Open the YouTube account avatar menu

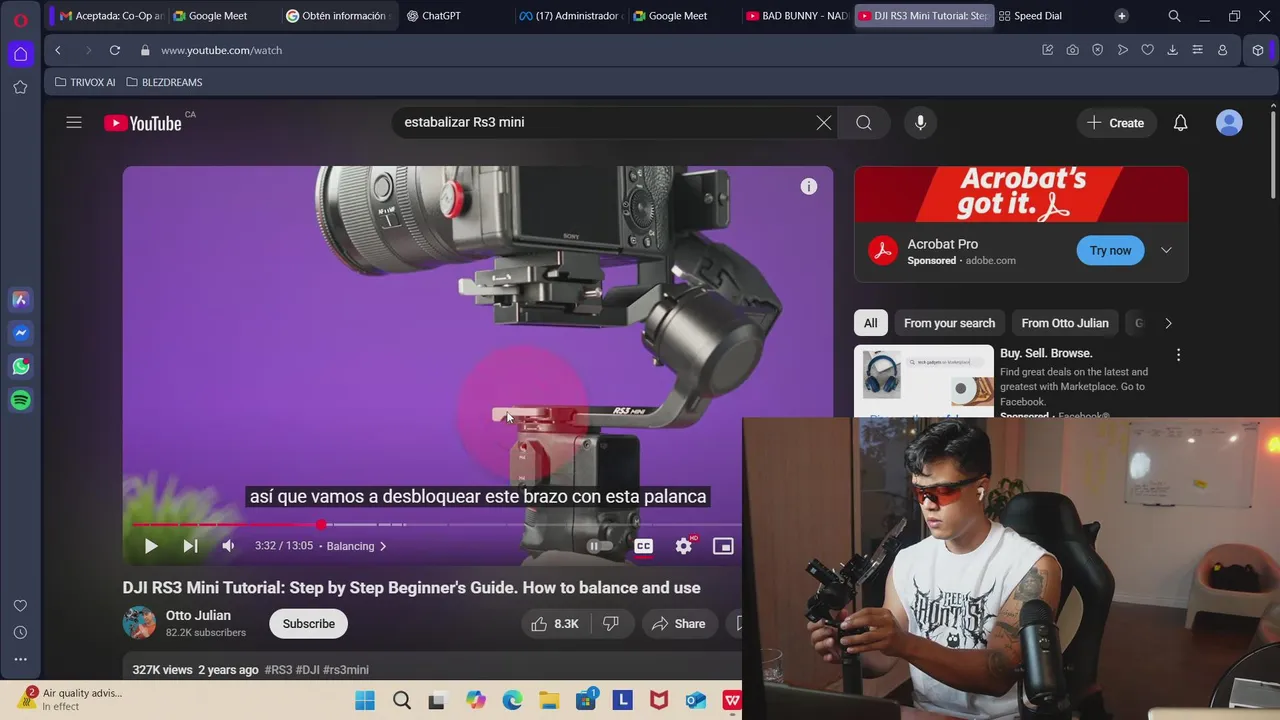point(1229,123)
